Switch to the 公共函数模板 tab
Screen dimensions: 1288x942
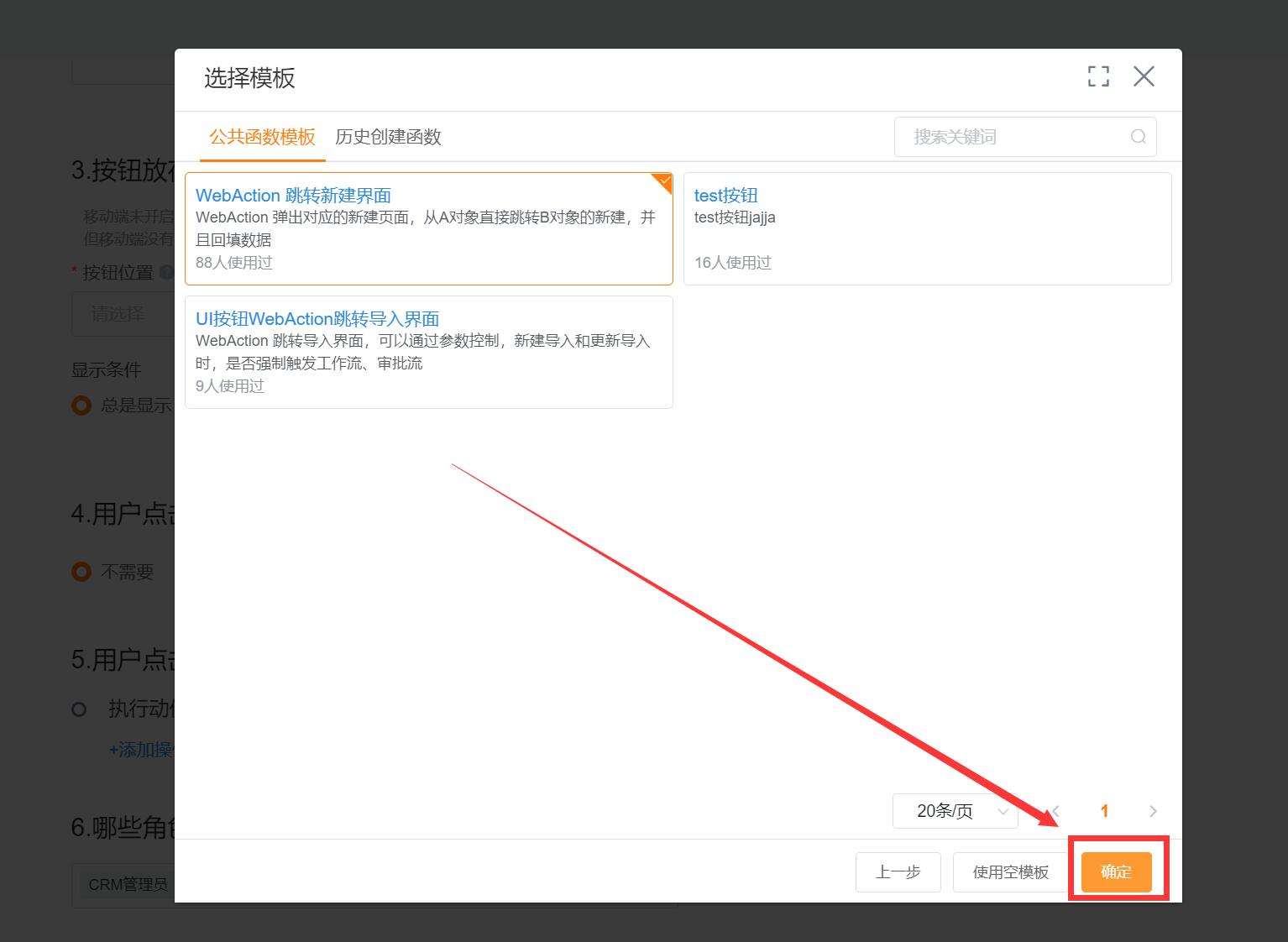[262, 137]
